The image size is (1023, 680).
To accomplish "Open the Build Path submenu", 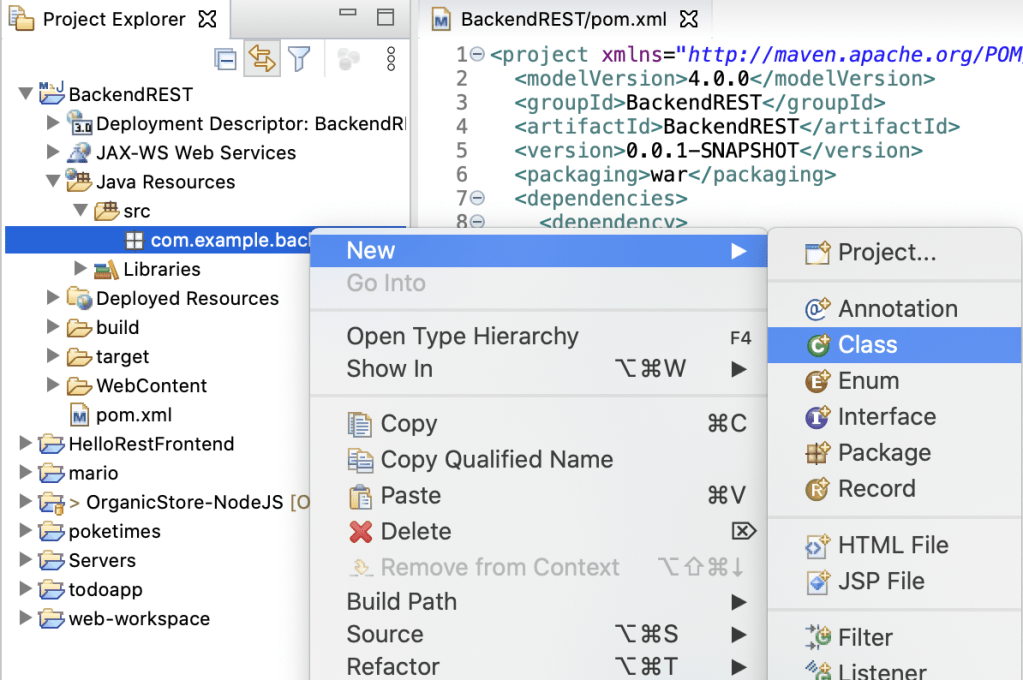I will click(x=401, y=602).
